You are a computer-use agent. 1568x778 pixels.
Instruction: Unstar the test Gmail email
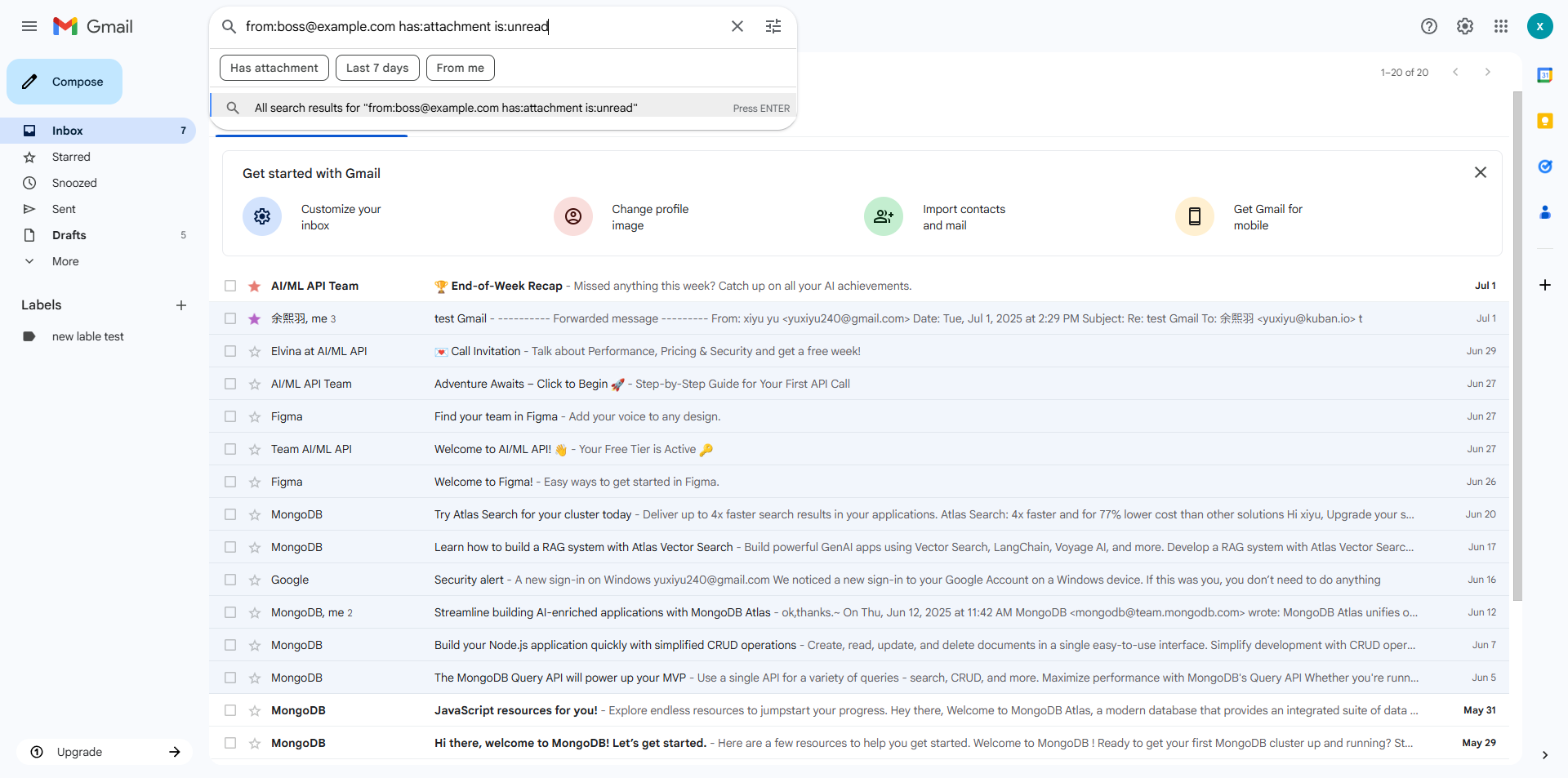(x=255, y=318)
